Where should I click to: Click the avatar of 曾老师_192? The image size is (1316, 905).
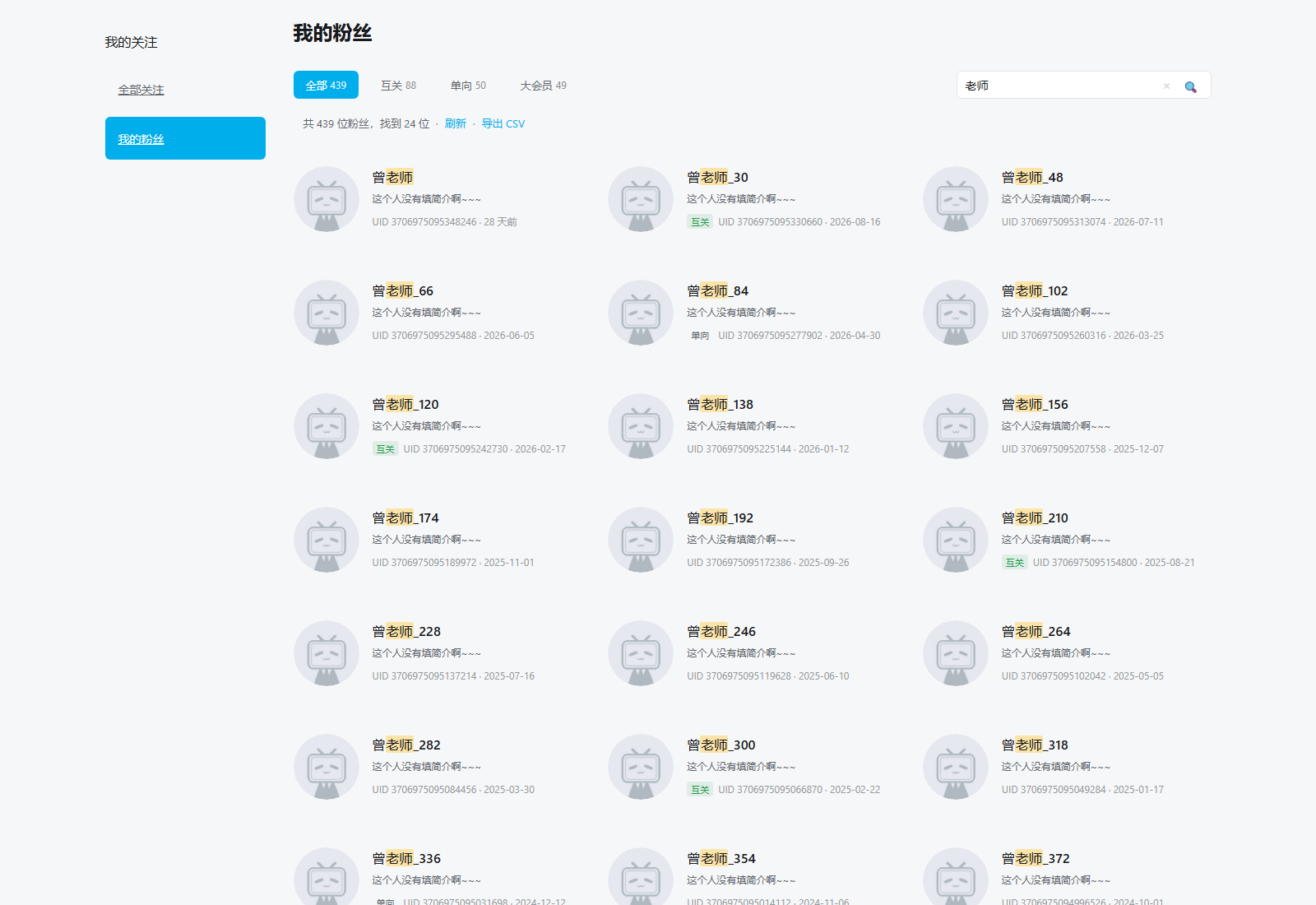(641, 540)
